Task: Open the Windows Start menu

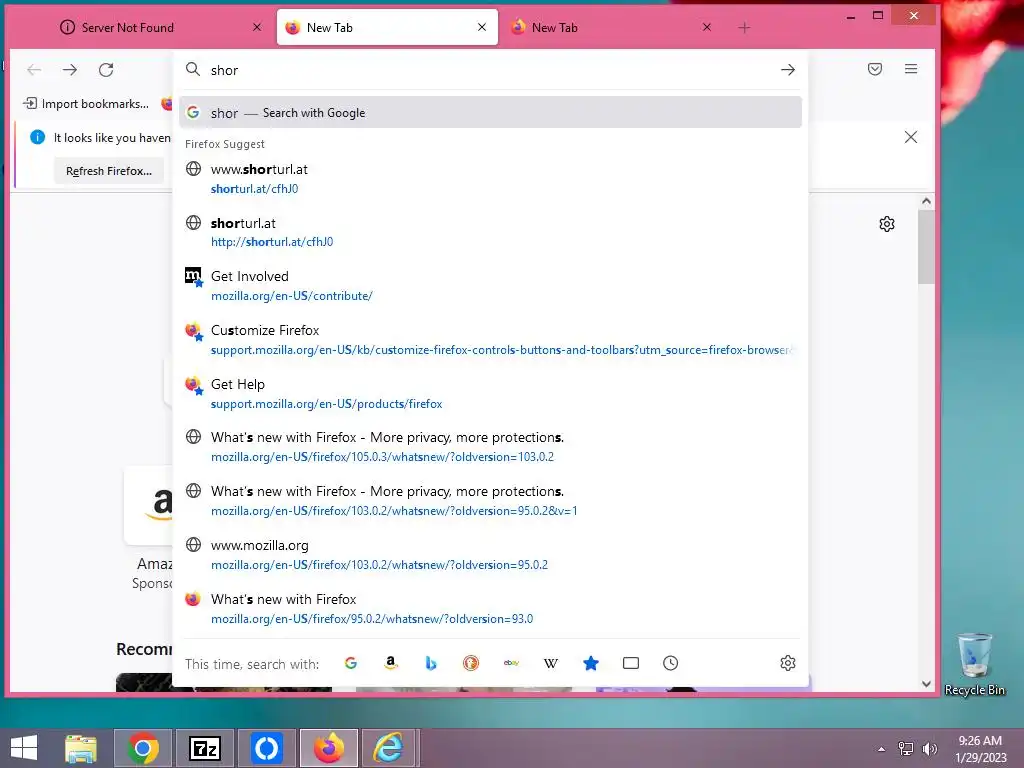Action: (x=24, y=748)
